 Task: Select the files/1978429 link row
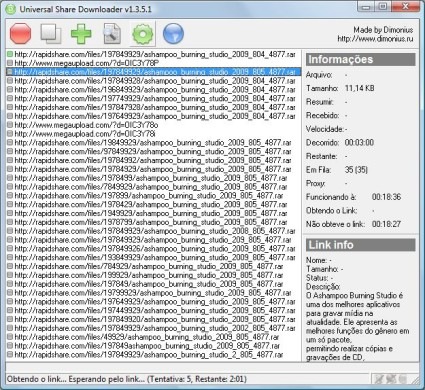tap(154, 204)
